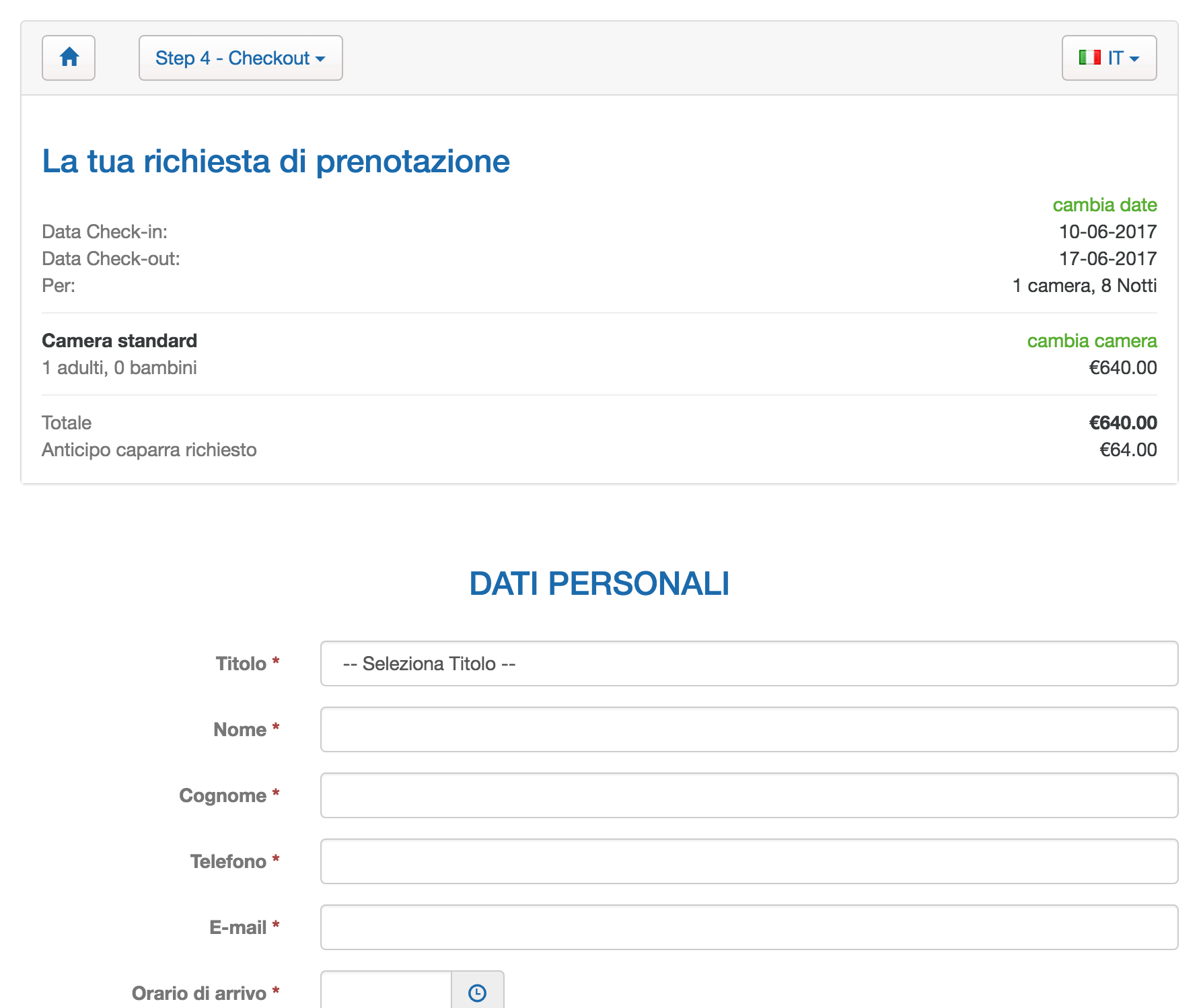Click the Cognome field label
1199x1008 pixels.
point(223,795)
